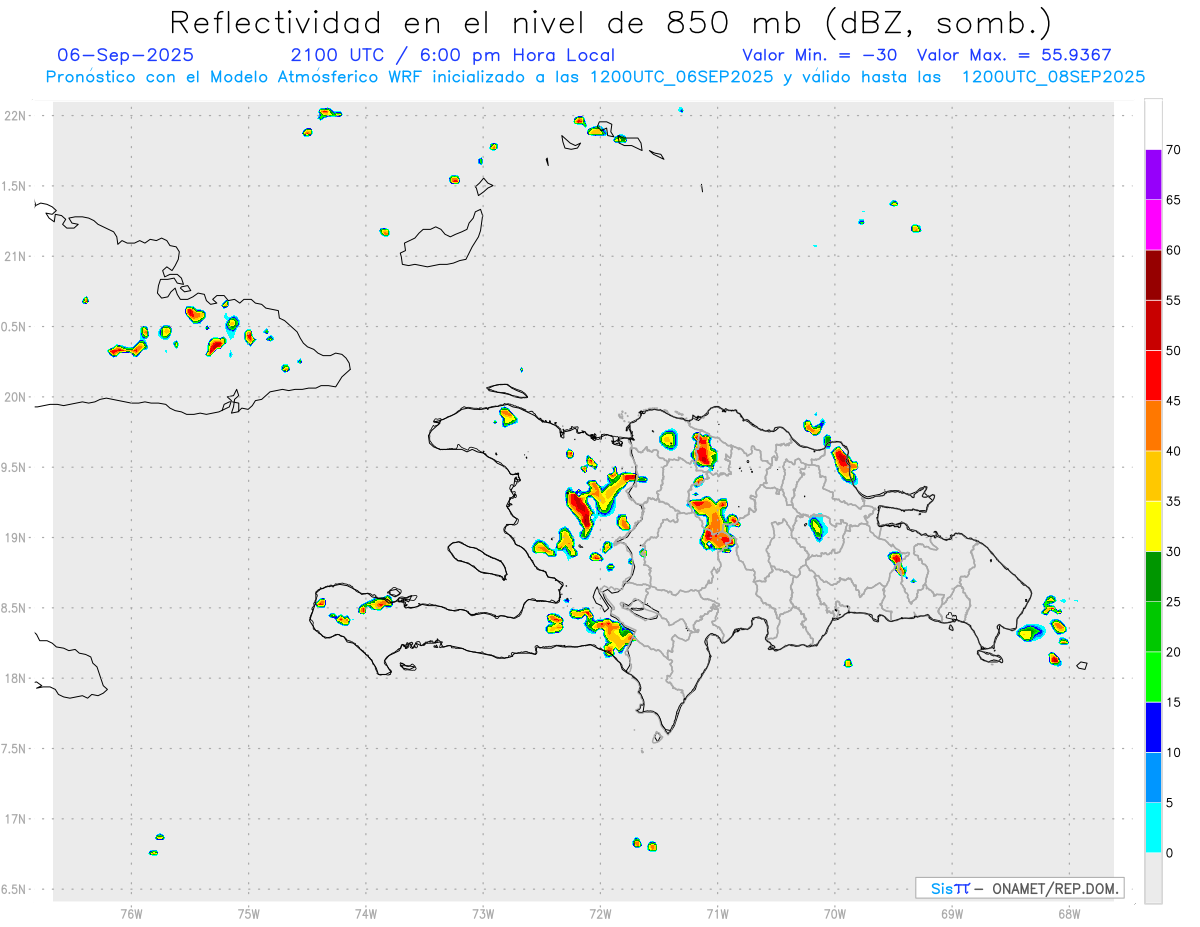Image resolution: width=1200 pixels, height=927 pixels.
Task: Pick the yellow 30–35 dBZ colorbar segment
Action: click(1153, 526)
